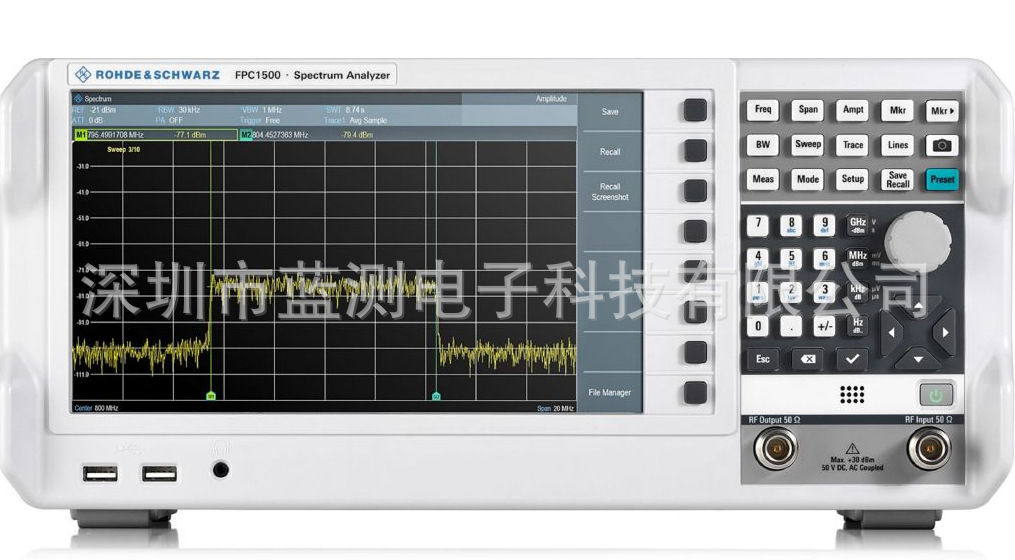Screen dimensions: 1015x560
Task: Select the GHz unit key
Action: tap(858, 225)
